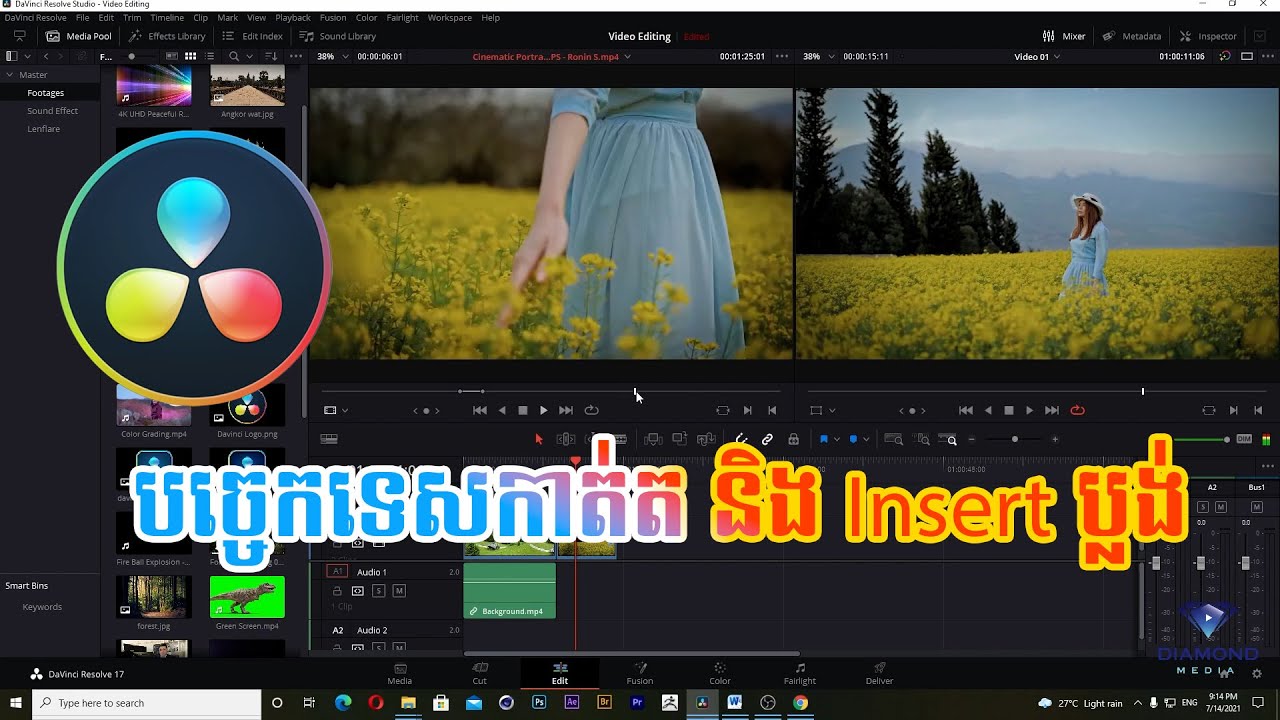Lock the Audio 1 track
This screenshot has height=720, width=1280.
(x=337, y=591)
